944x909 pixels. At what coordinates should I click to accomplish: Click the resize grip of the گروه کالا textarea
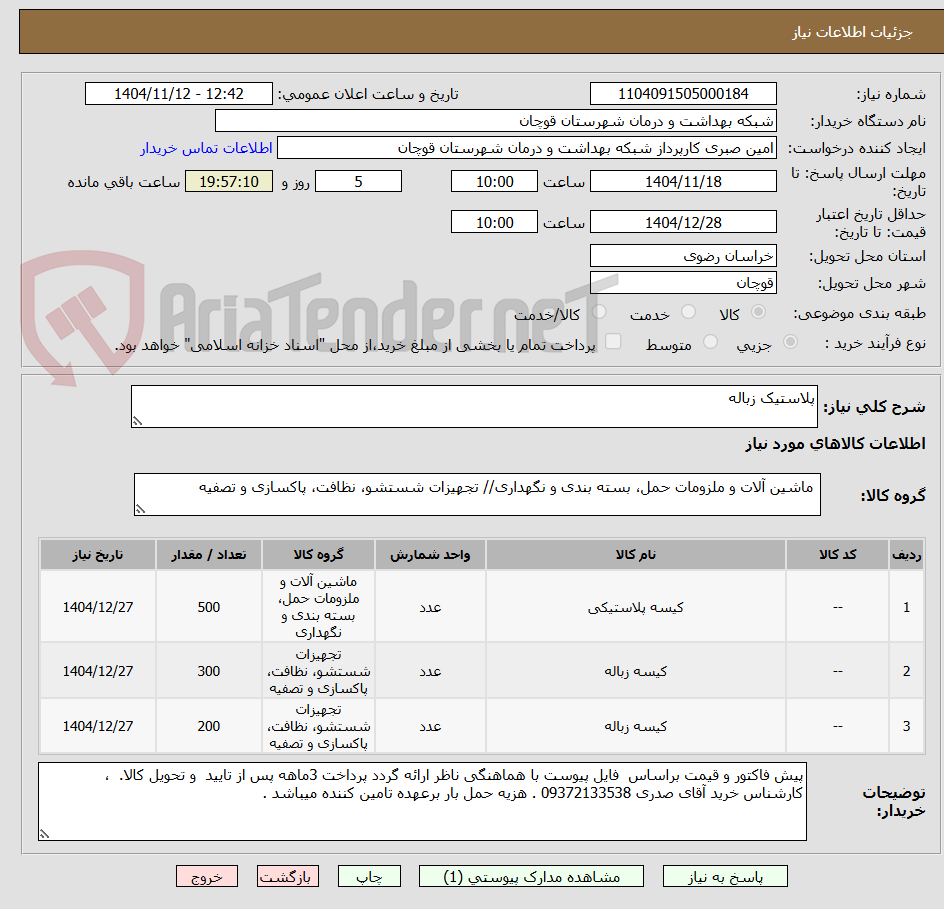coord(140,509)
